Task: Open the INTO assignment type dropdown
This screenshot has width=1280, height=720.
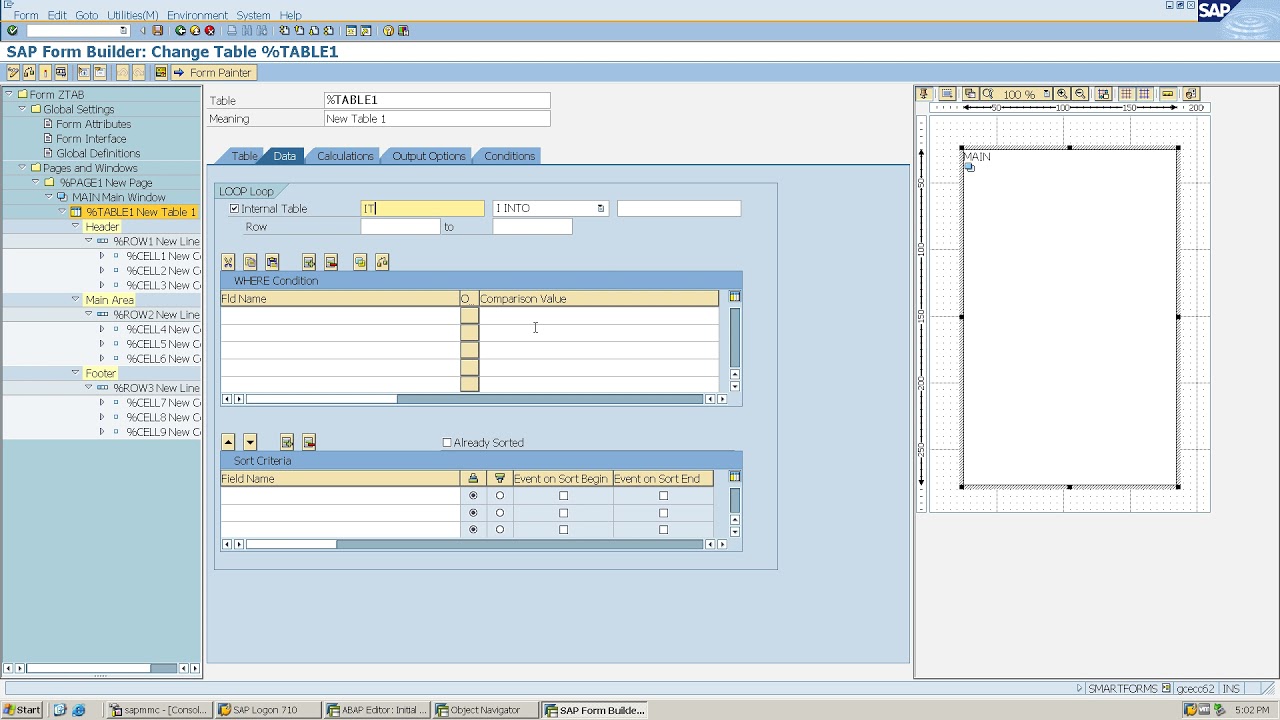Action: click(600, 209)
